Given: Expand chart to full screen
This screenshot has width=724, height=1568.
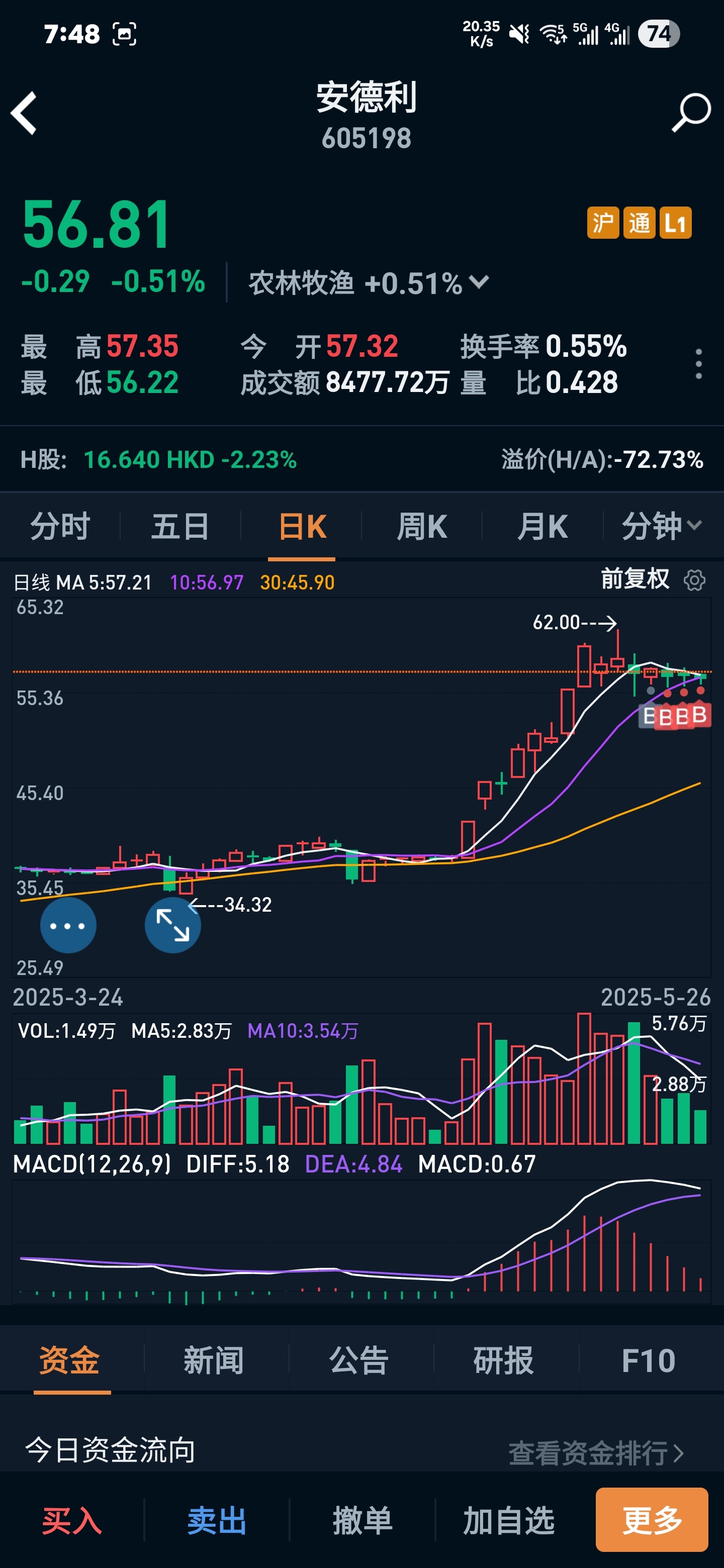Looking at the screenshot, I should point(173,925).
